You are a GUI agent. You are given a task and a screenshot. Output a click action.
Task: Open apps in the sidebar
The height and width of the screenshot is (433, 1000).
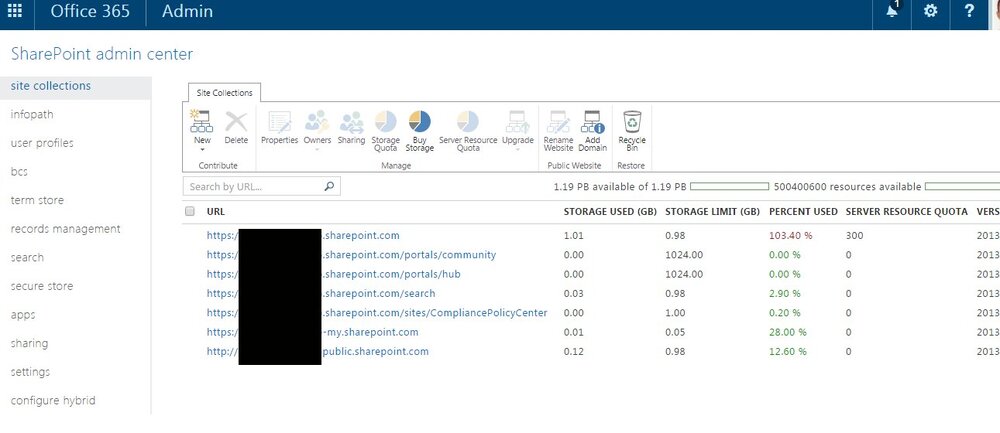23,315
